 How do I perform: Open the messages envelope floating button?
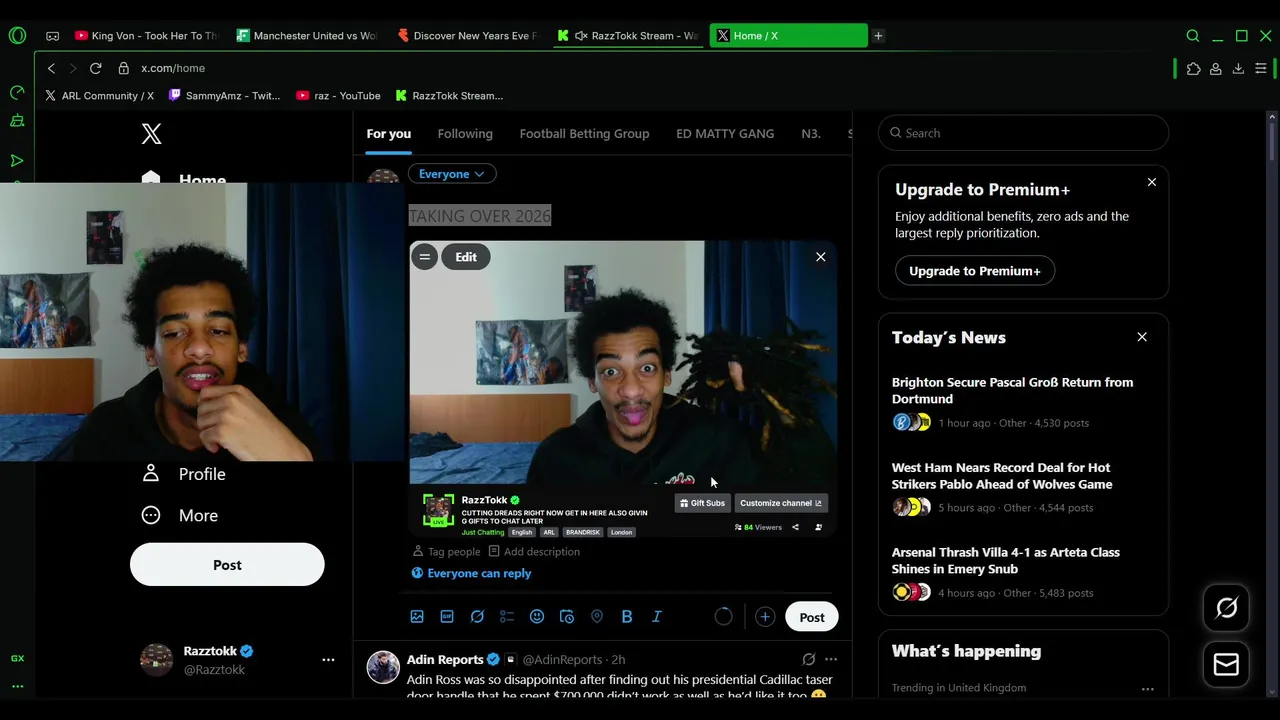pos(1227,665)
